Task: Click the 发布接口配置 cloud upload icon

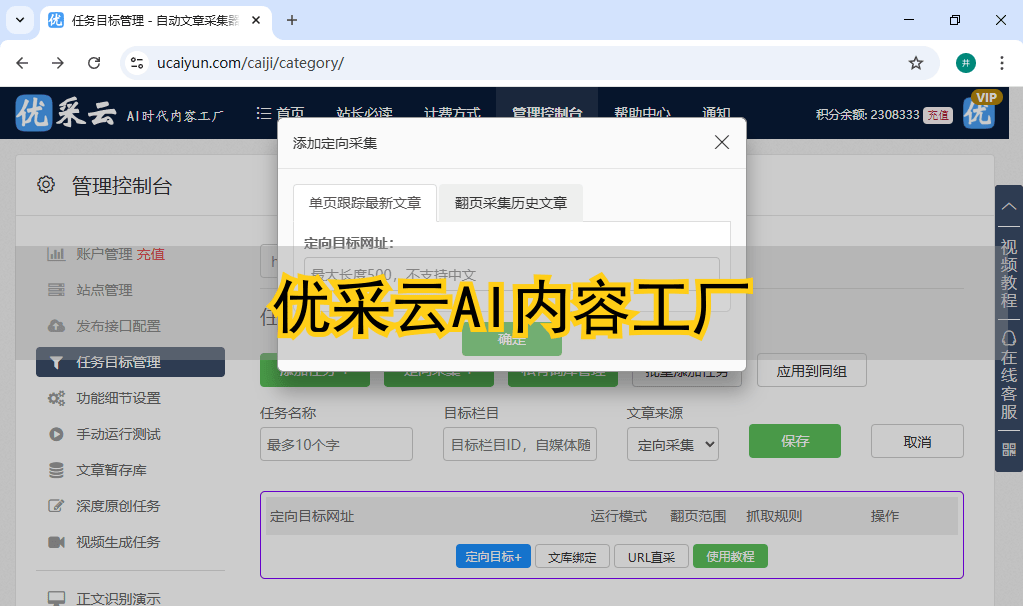Action: coord(57,326)
